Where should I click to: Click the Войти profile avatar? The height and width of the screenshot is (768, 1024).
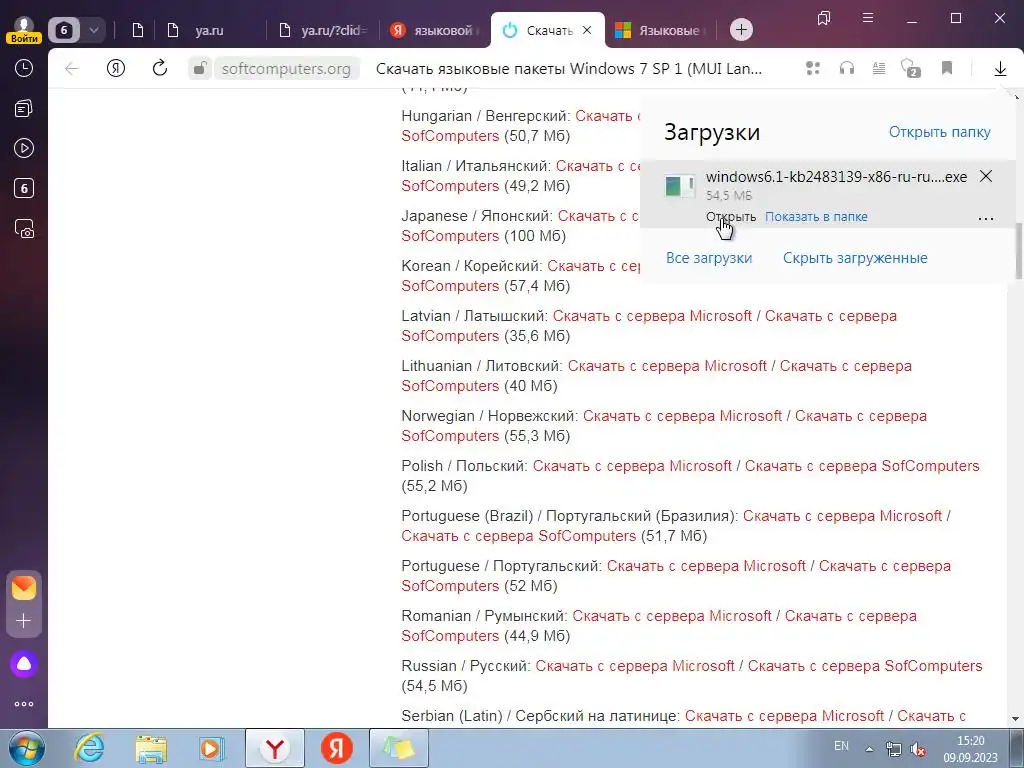coord(24,29)
